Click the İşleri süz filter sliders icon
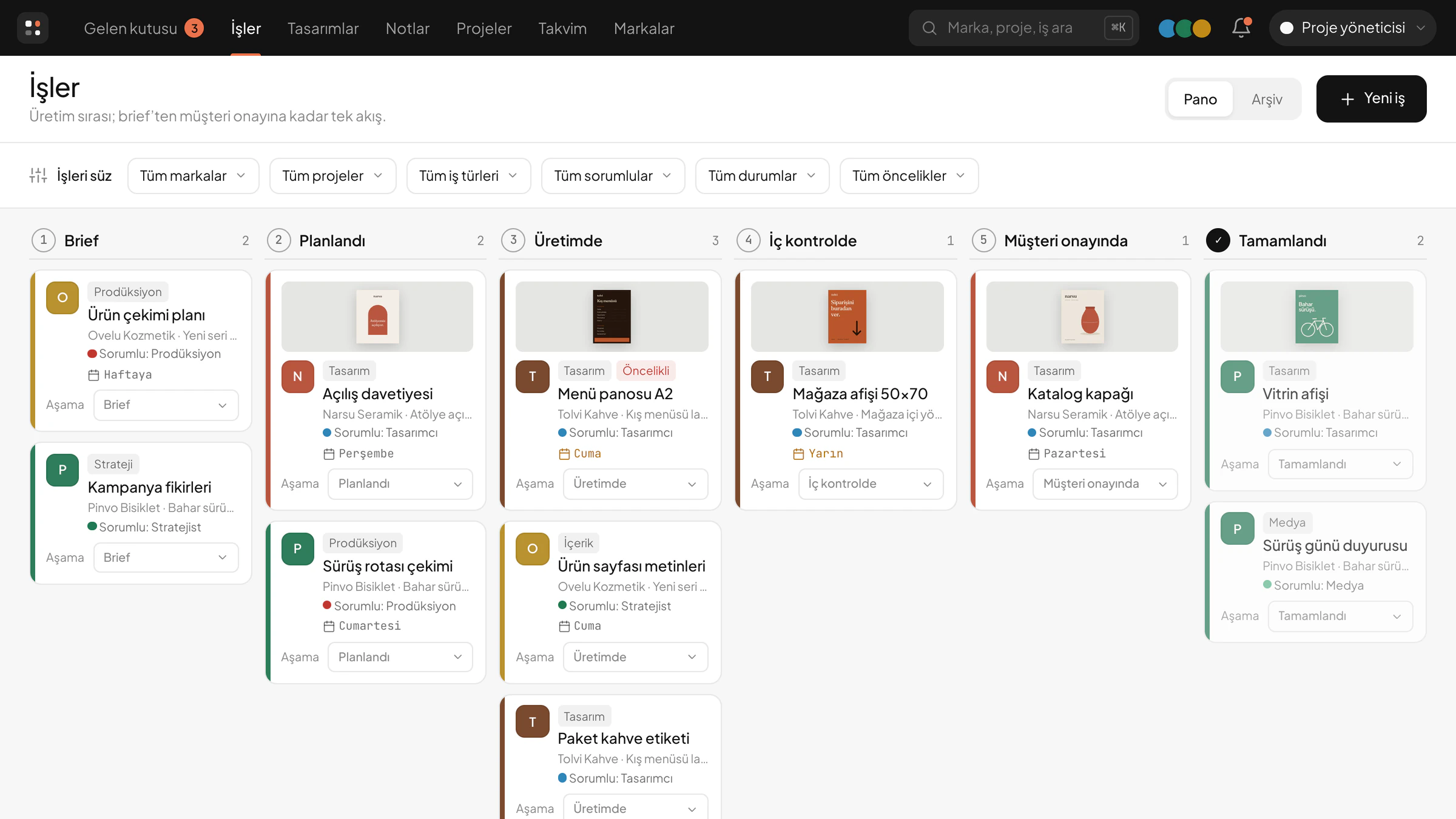Image resolution: width=1456 pixels, height=819 pixels. [x=38, y=175]
